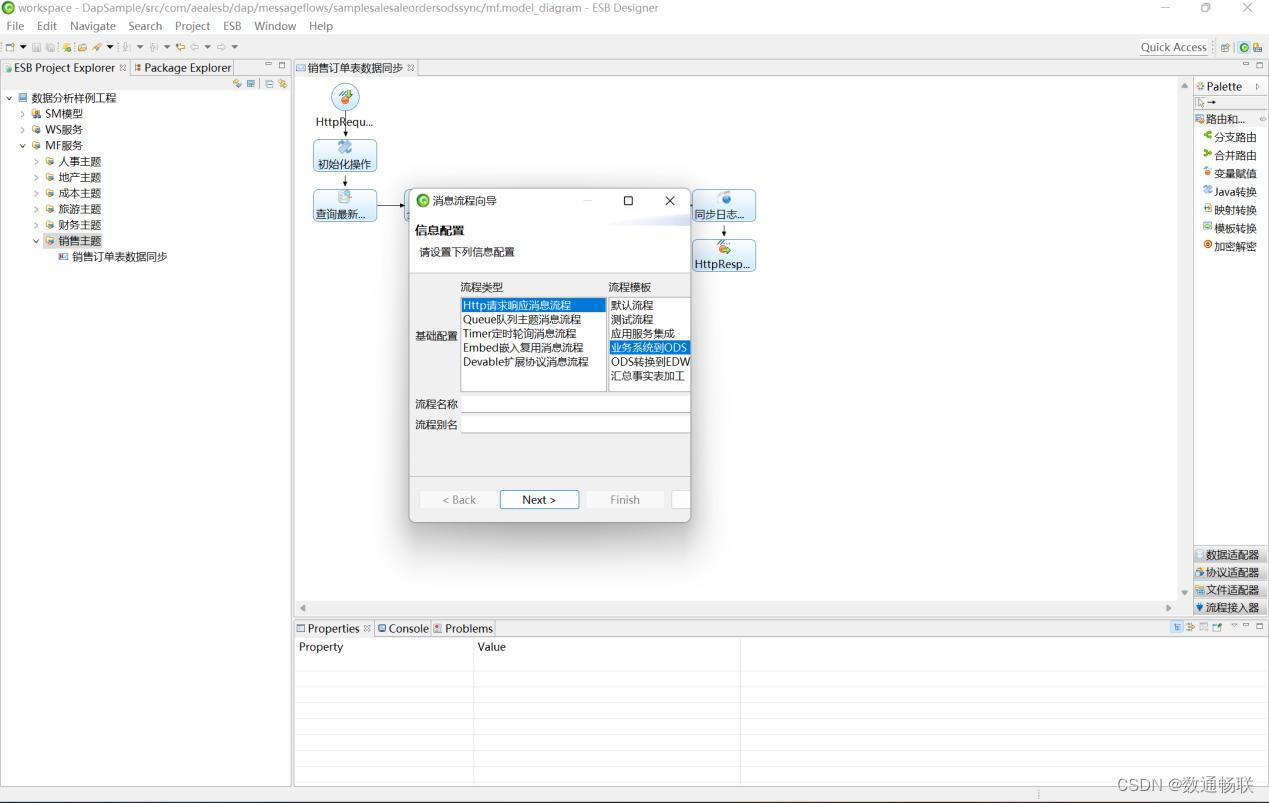
Task: Select the 变量赋值 palette tool
Action: coord(1230,173)
